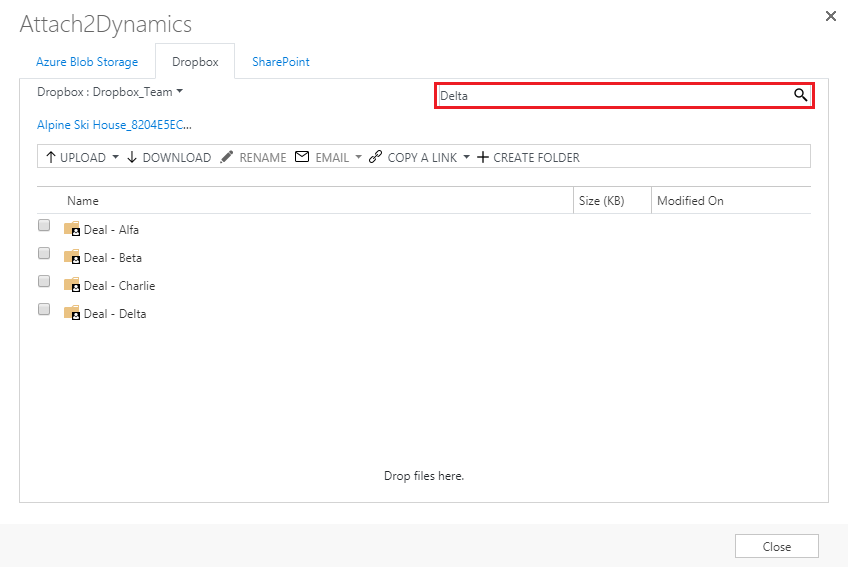Check the Deal - Delta checkbox
This screenshot has width=848, height=567.
pyautogui.click(x=44, y=309)
